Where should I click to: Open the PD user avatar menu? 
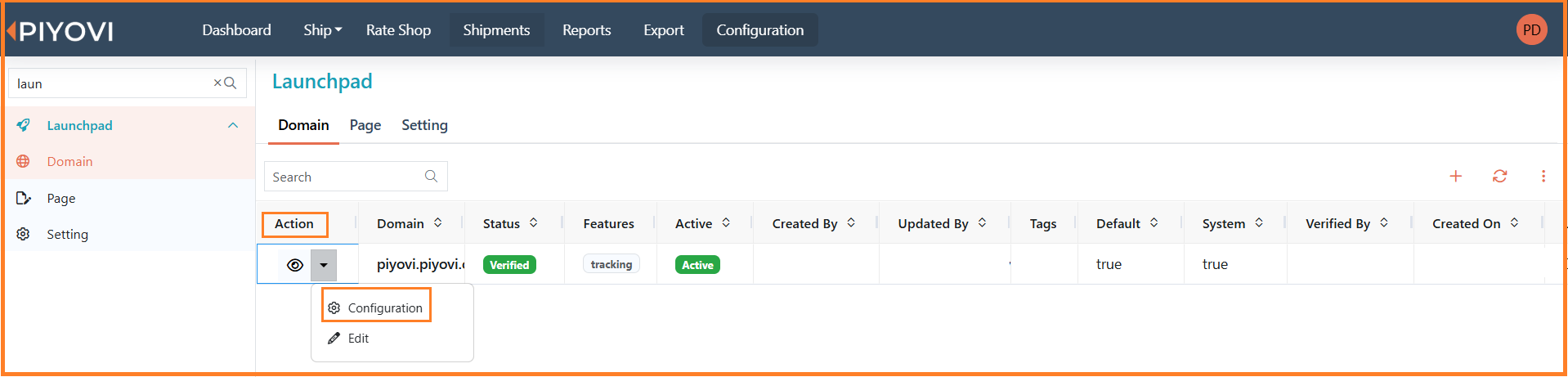pos(1531,30)
